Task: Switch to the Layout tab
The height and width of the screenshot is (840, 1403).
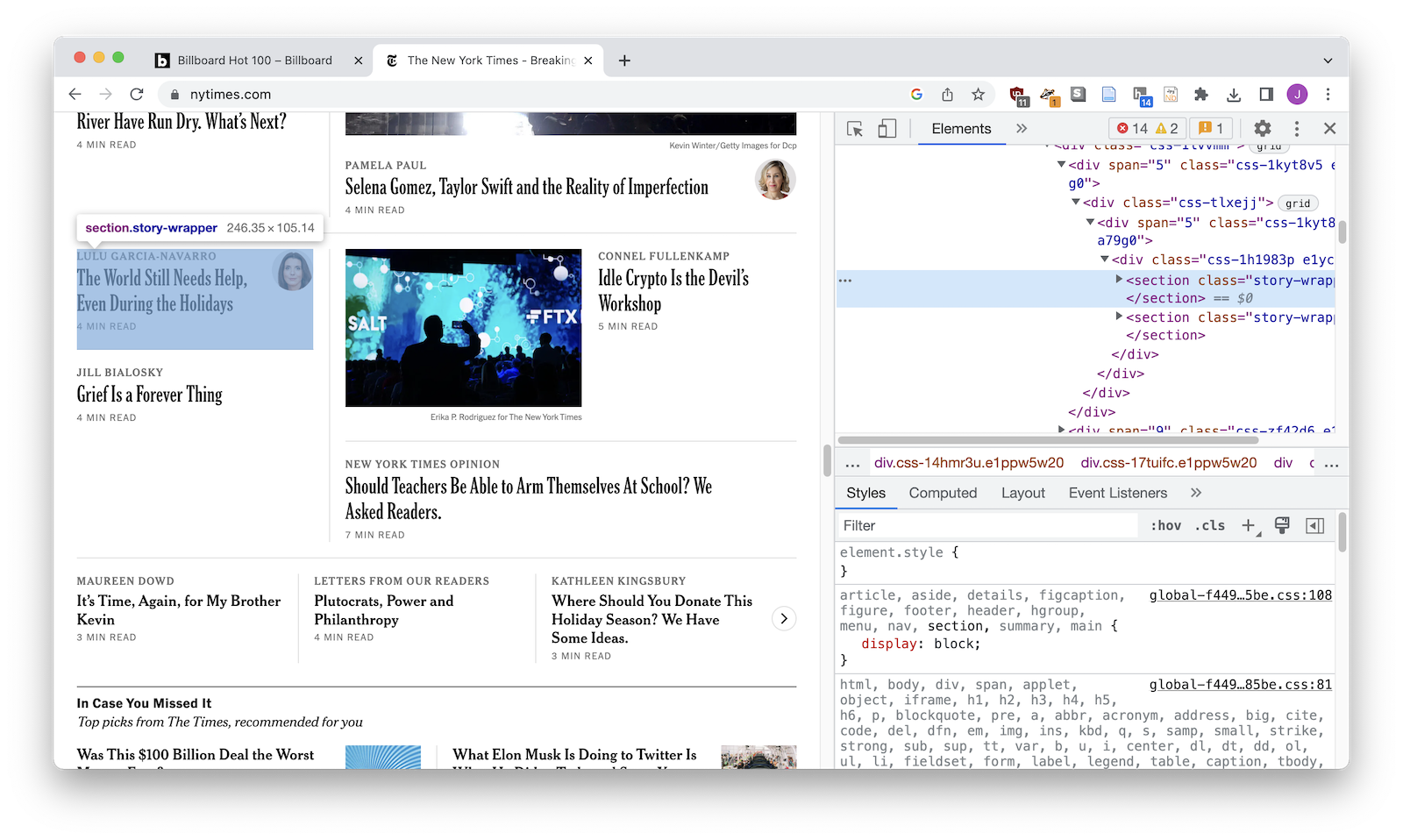Action: pyautogui.click(x=1023, y=493)
